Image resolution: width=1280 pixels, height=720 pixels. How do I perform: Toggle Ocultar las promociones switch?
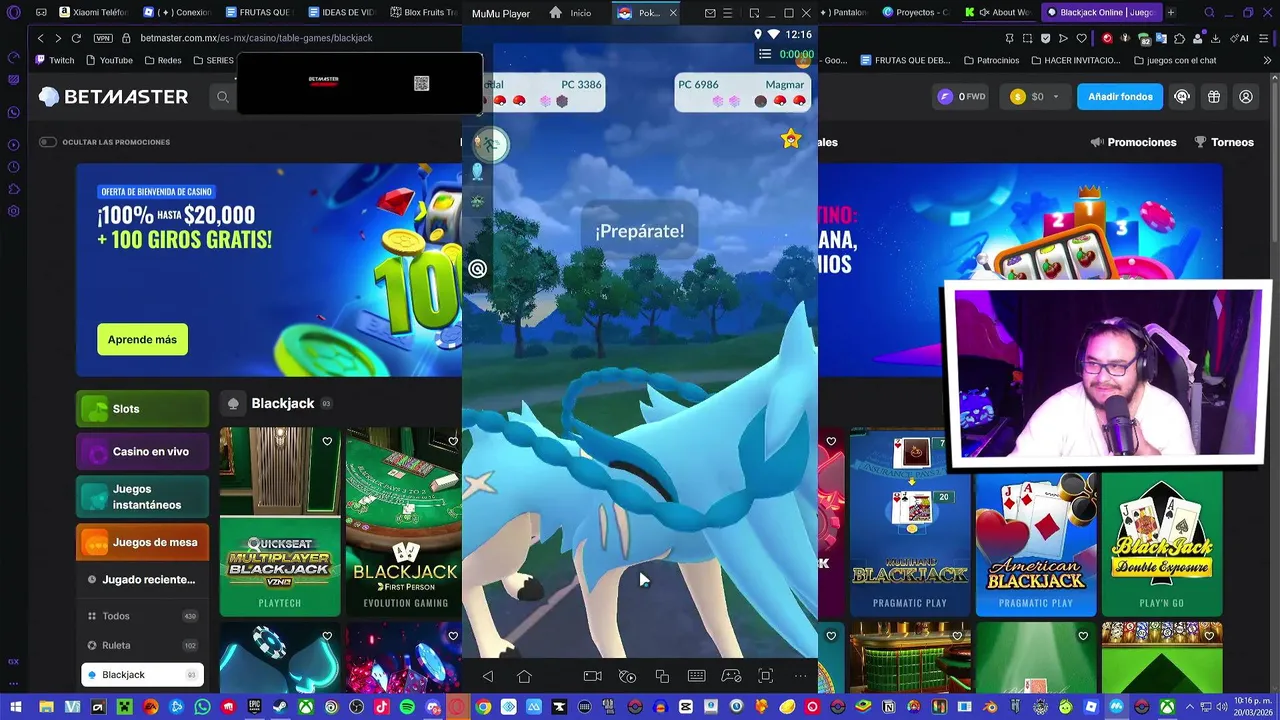(47, 142)
